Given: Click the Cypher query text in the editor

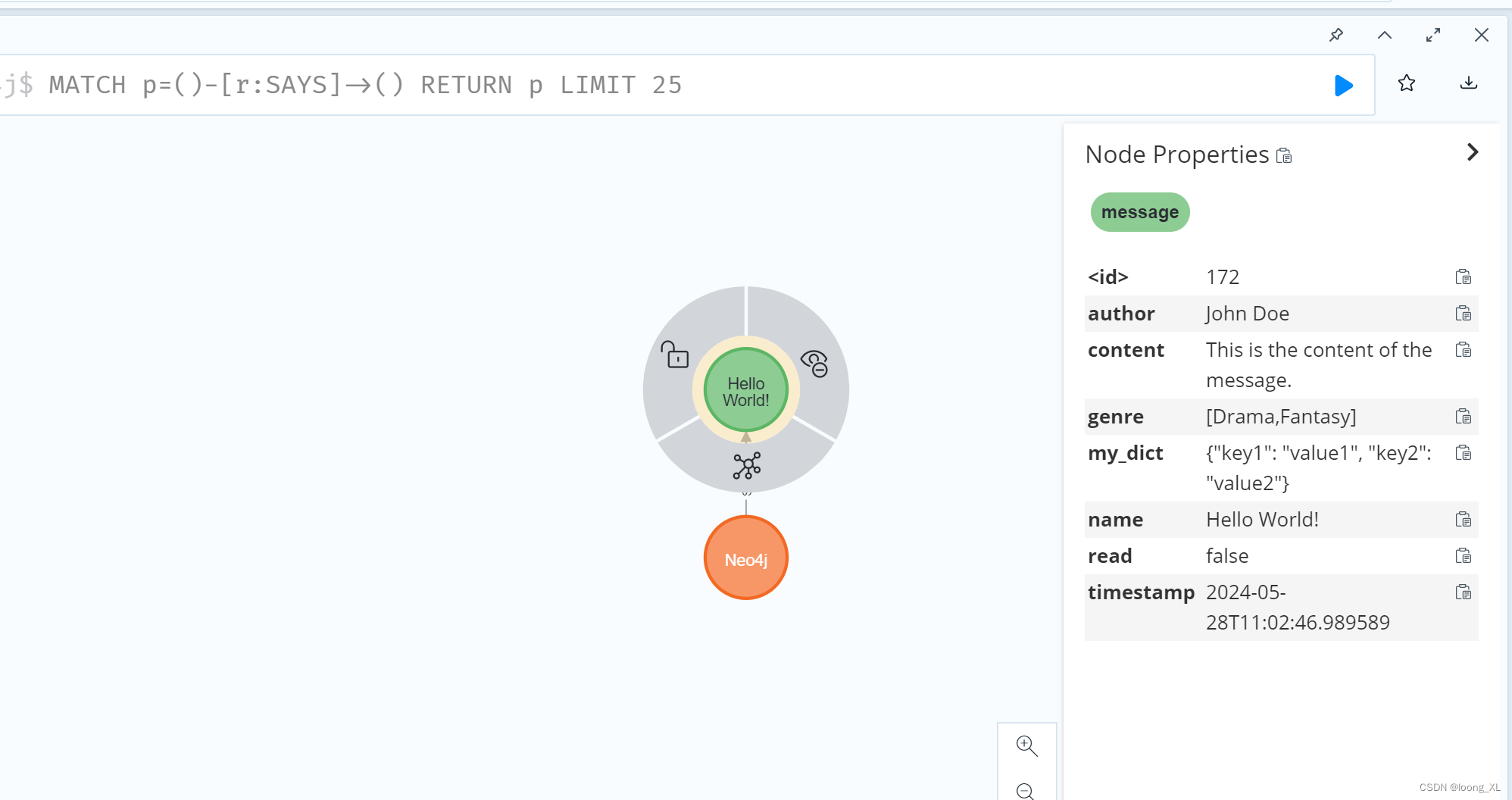Looking at the screenshot, I should 365,85.
